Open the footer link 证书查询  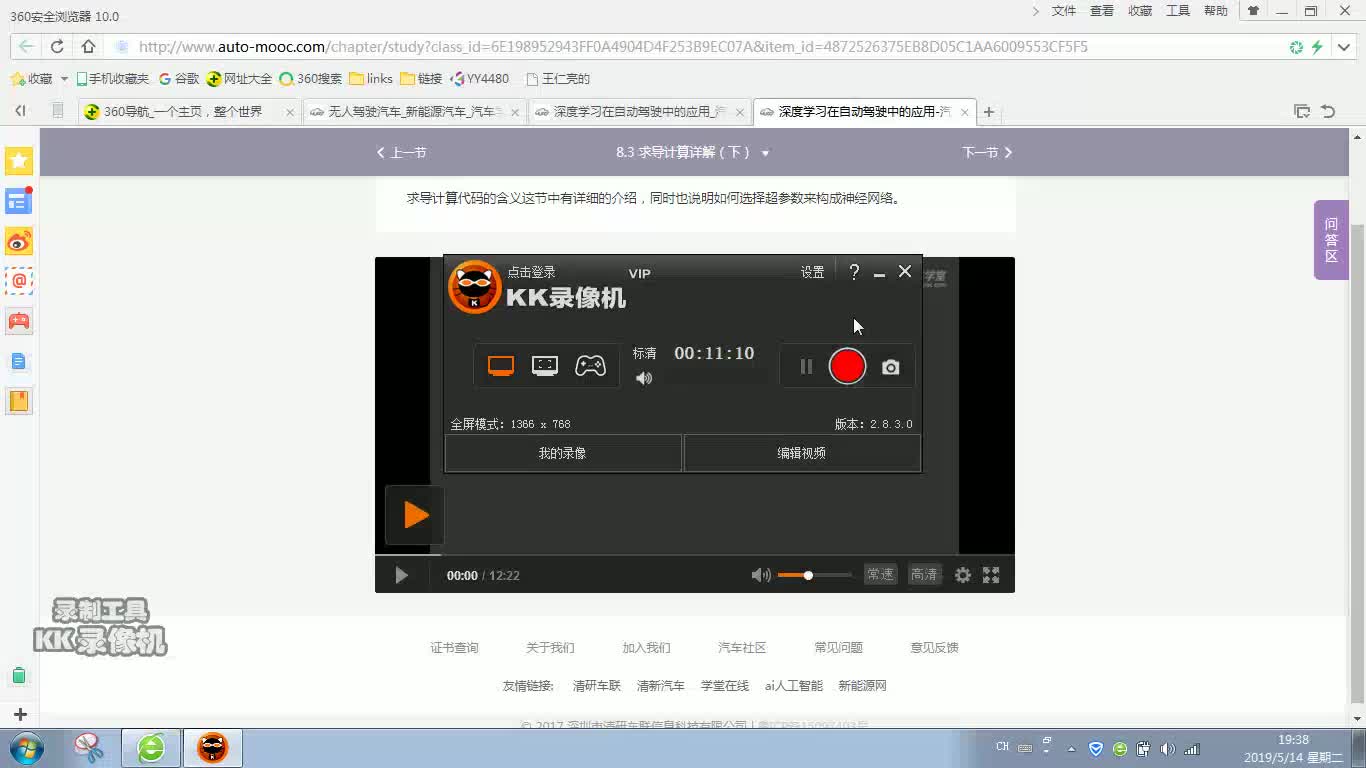pyautogui.click(x=454, y=648)
